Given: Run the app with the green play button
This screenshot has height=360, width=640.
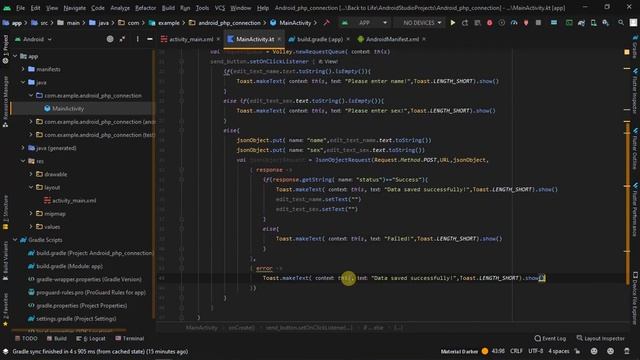Looking at the screenshot, I should (453, 23).
